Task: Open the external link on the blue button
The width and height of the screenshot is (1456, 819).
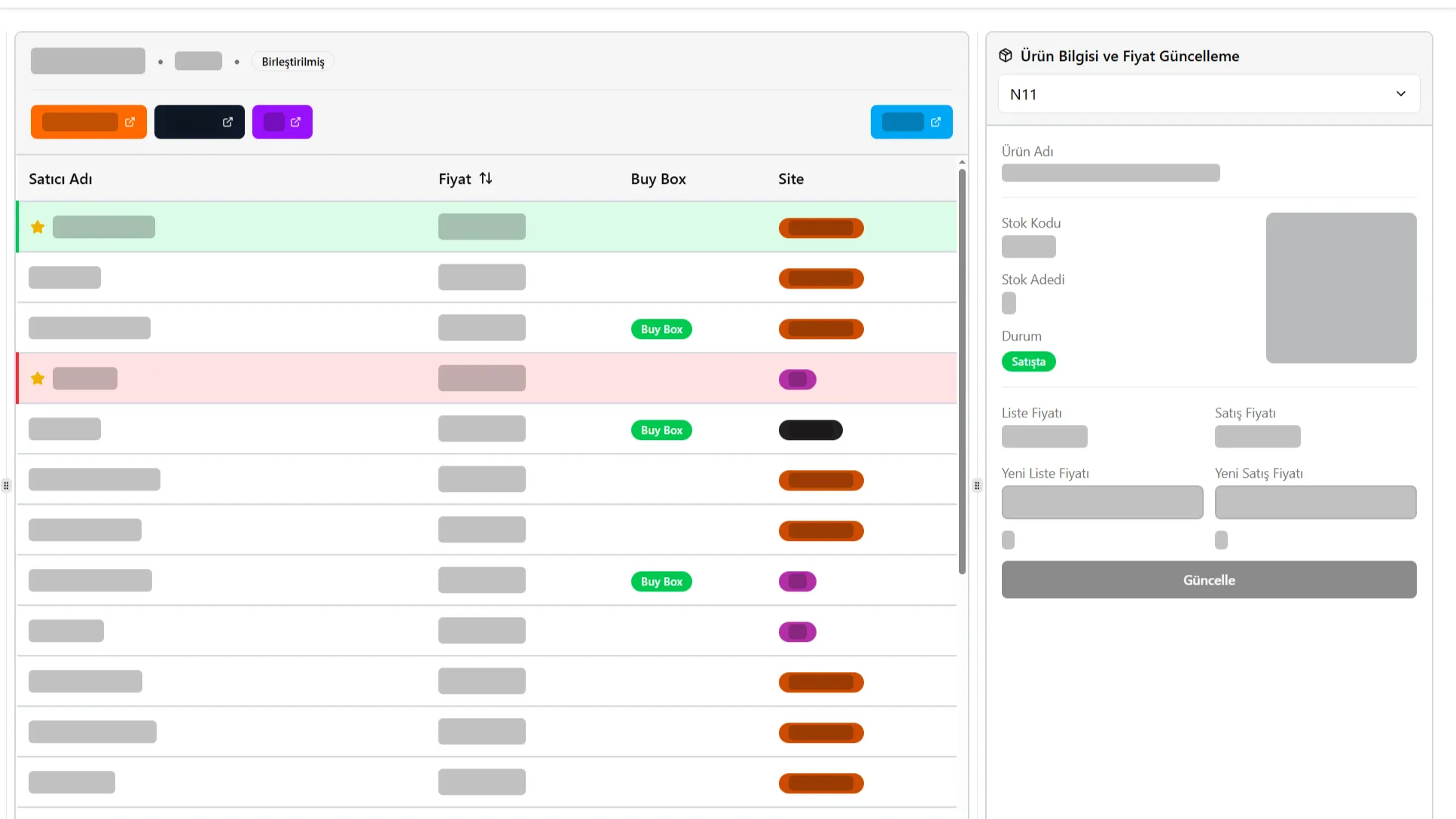Action: 936,122
